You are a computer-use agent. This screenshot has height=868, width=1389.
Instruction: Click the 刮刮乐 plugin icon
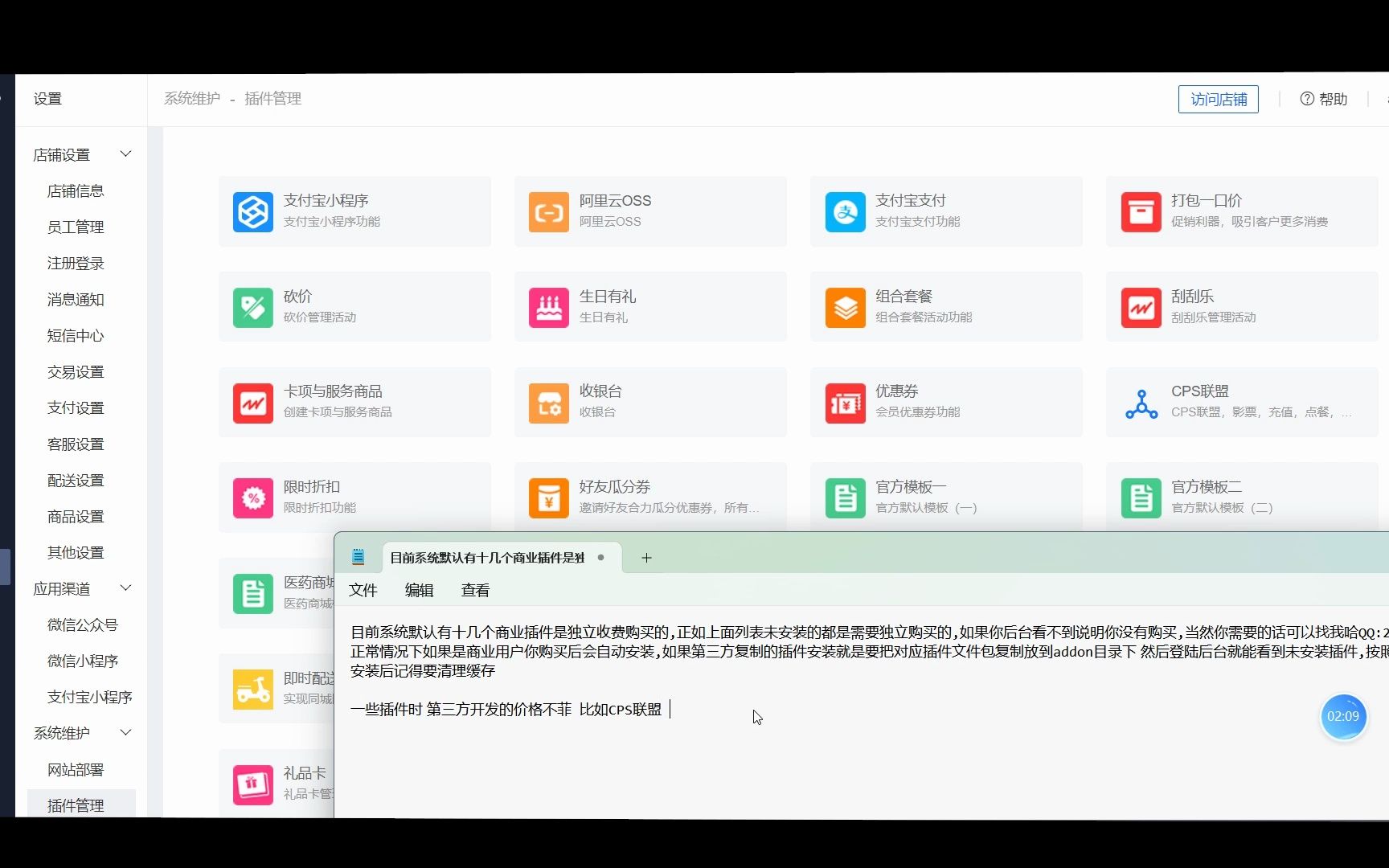[1141, 308]
